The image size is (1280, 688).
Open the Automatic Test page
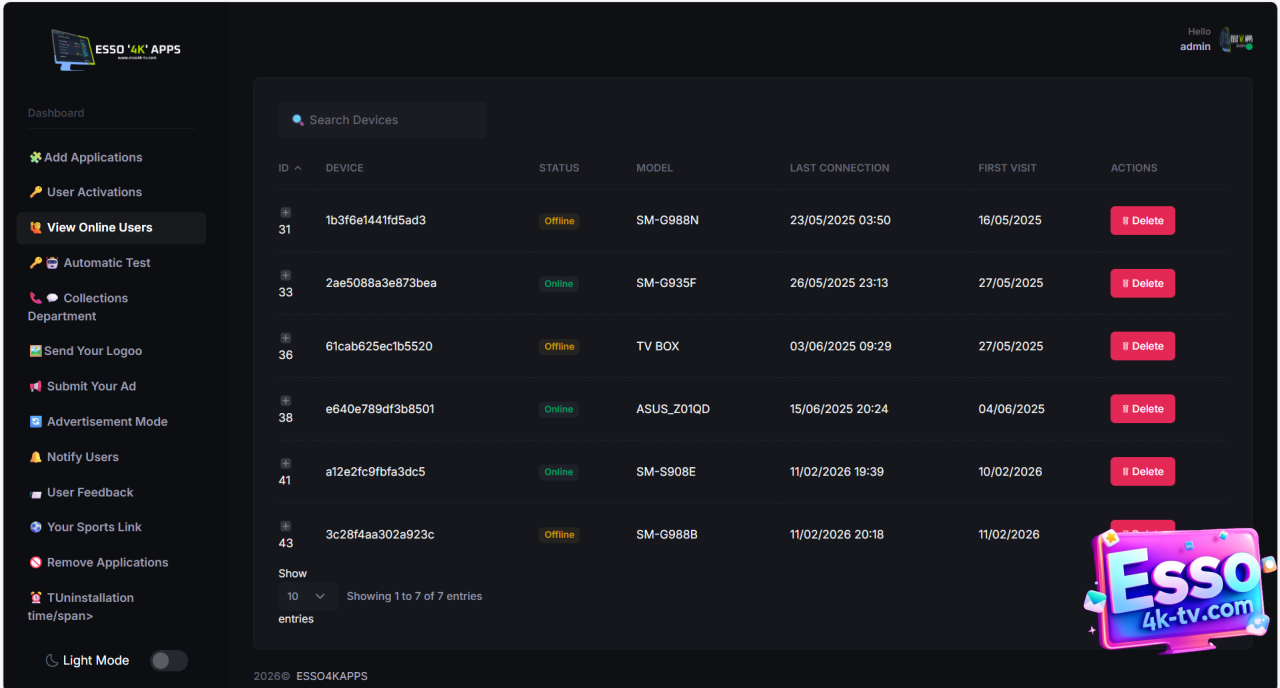106,263
